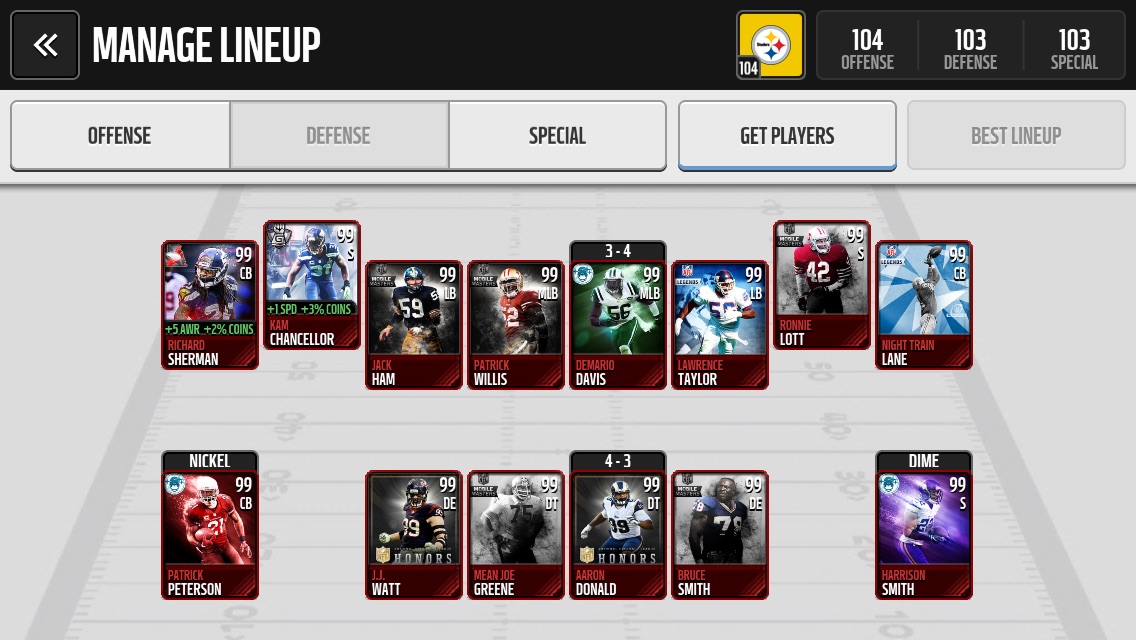Tap the Best Lineup button
The image size is (1136, 640).
(x=1016, y=136)
